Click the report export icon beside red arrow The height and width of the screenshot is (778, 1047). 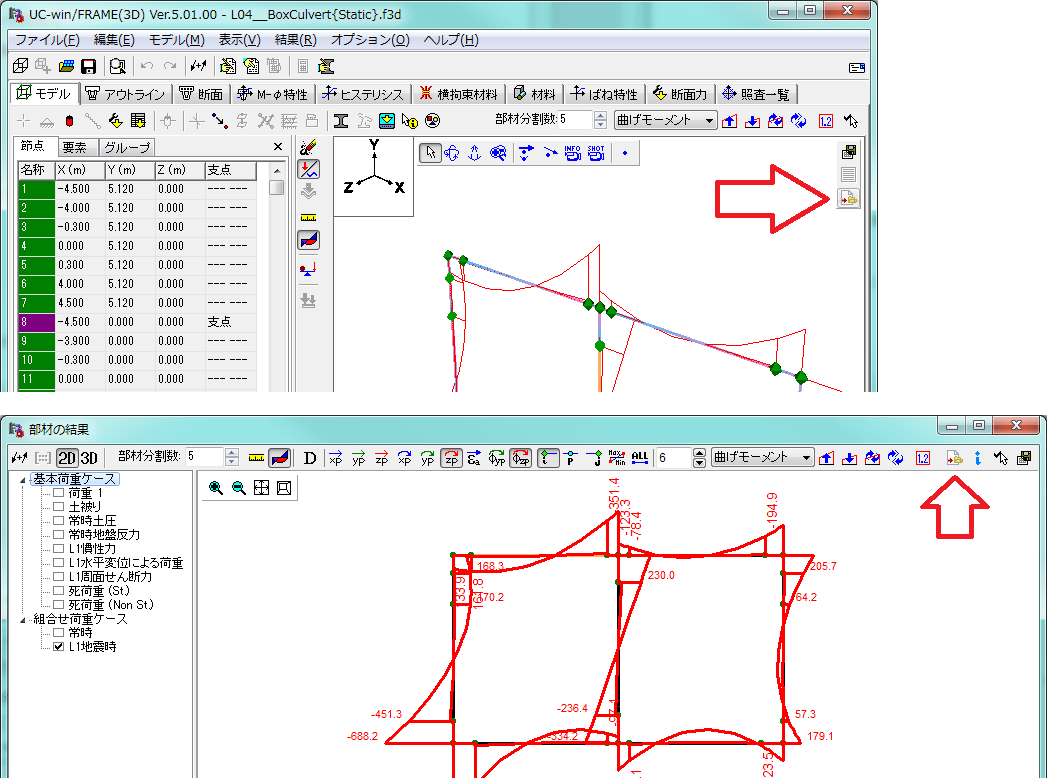tap(849, 198)
